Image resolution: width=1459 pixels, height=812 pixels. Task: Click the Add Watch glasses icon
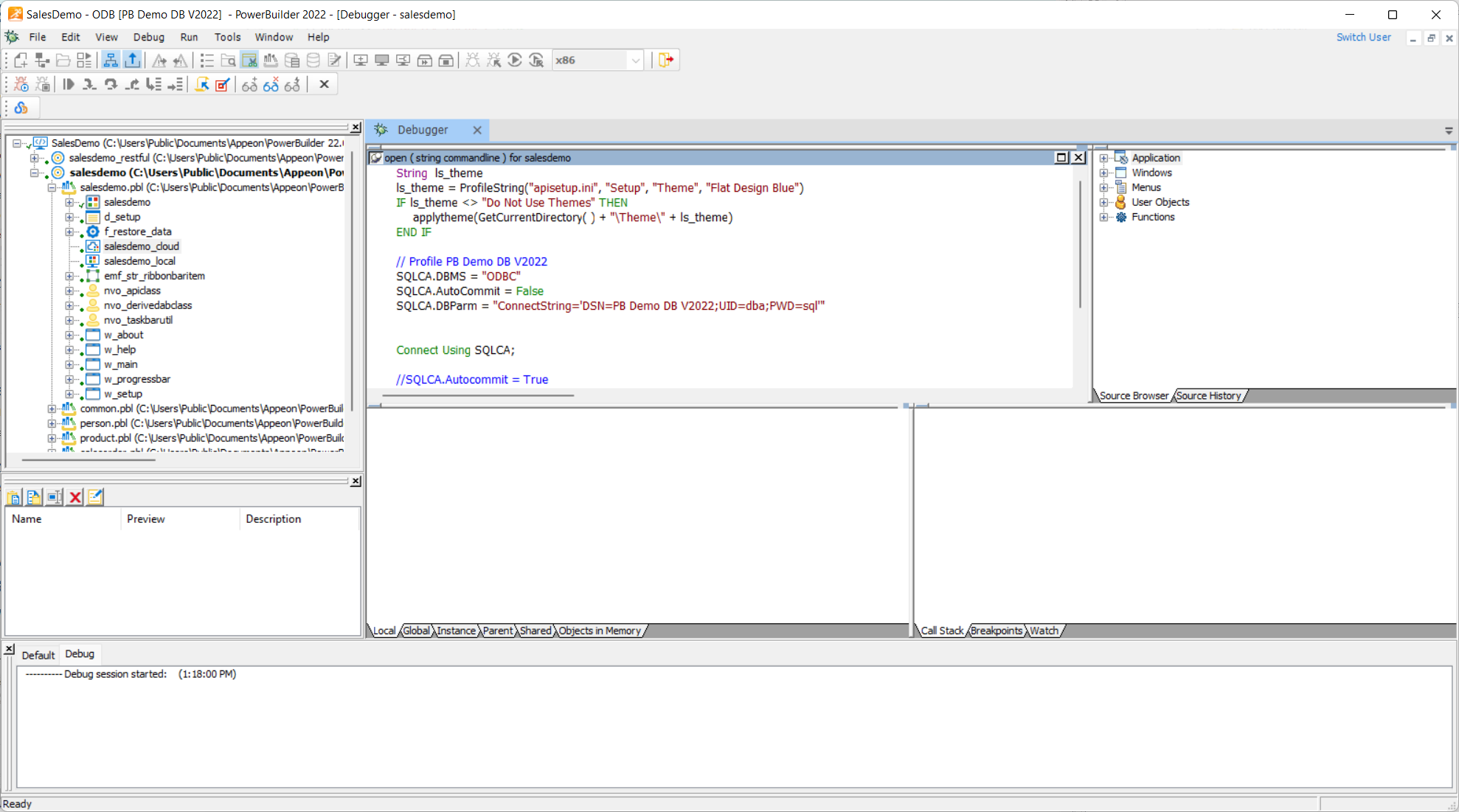tap(249, 85)
